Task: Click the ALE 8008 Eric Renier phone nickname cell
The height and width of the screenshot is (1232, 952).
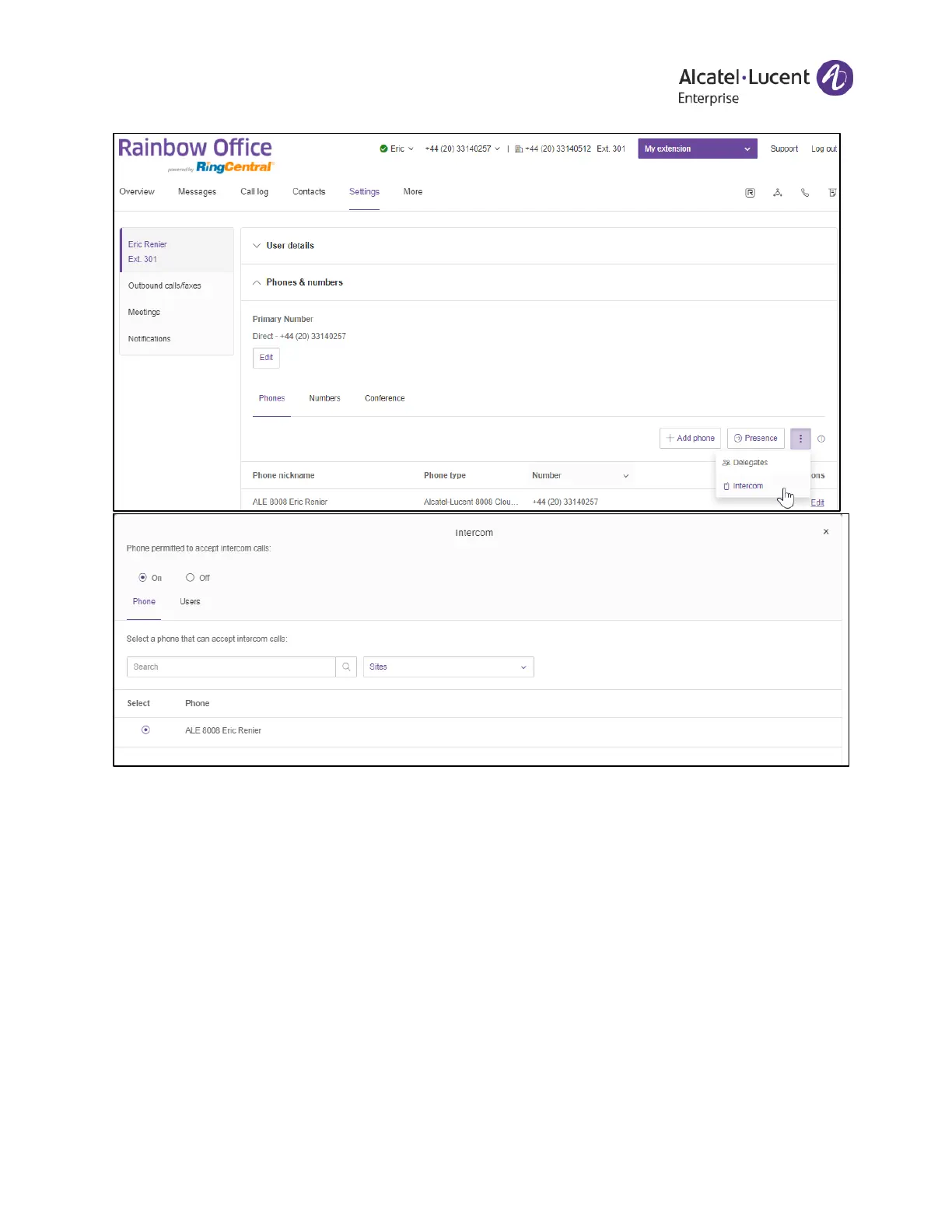Action: tap(290, 502)
